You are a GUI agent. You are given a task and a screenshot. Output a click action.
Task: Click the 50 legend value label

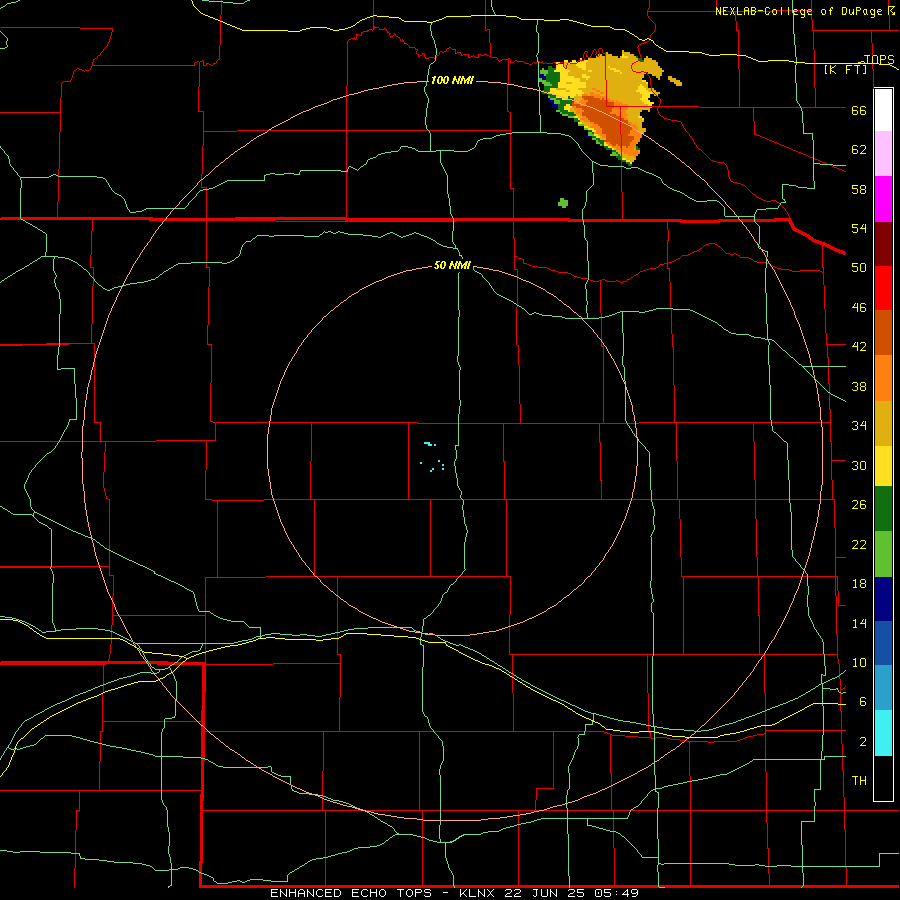click(x=859, y=267)
